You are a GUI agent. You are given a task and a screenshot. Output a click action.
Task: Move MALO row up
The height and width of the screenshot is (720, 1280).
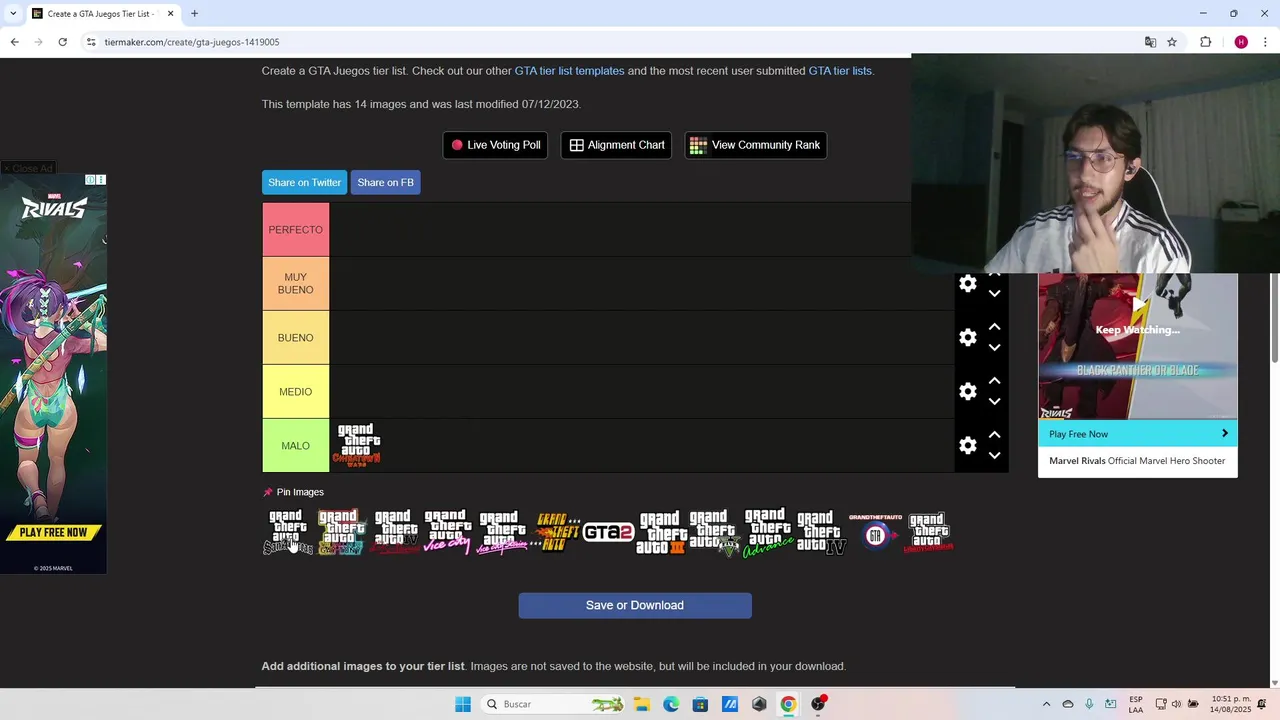click(994, 435)
